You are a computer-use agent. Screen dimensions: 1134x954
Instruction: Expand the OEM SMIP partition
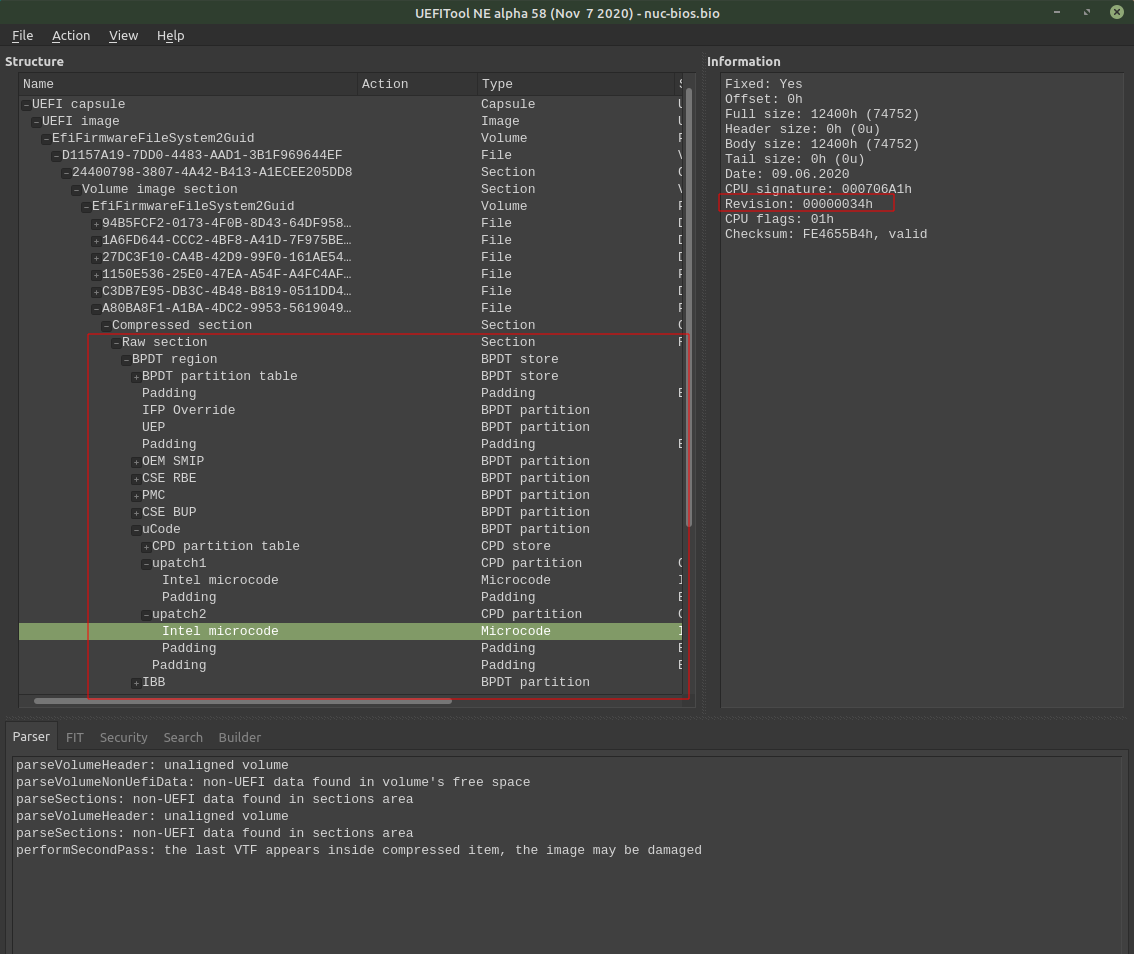[136, 462]
